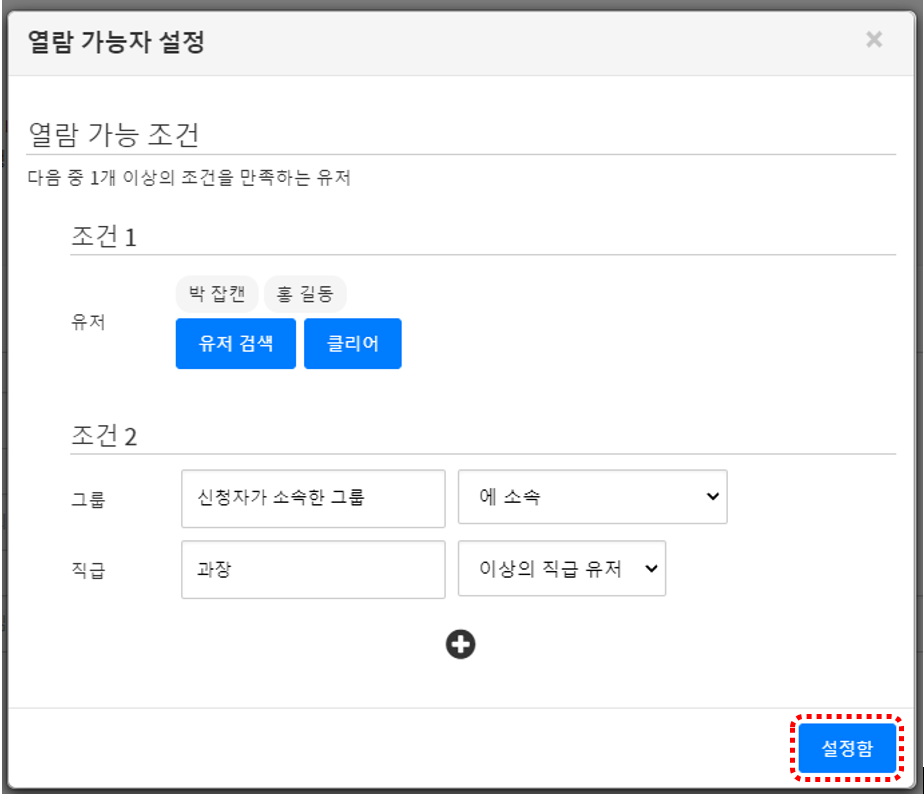Viewport: 924px width, 794px height.
Task: Confirm with the 설정함 button
Action: point(846,748)
